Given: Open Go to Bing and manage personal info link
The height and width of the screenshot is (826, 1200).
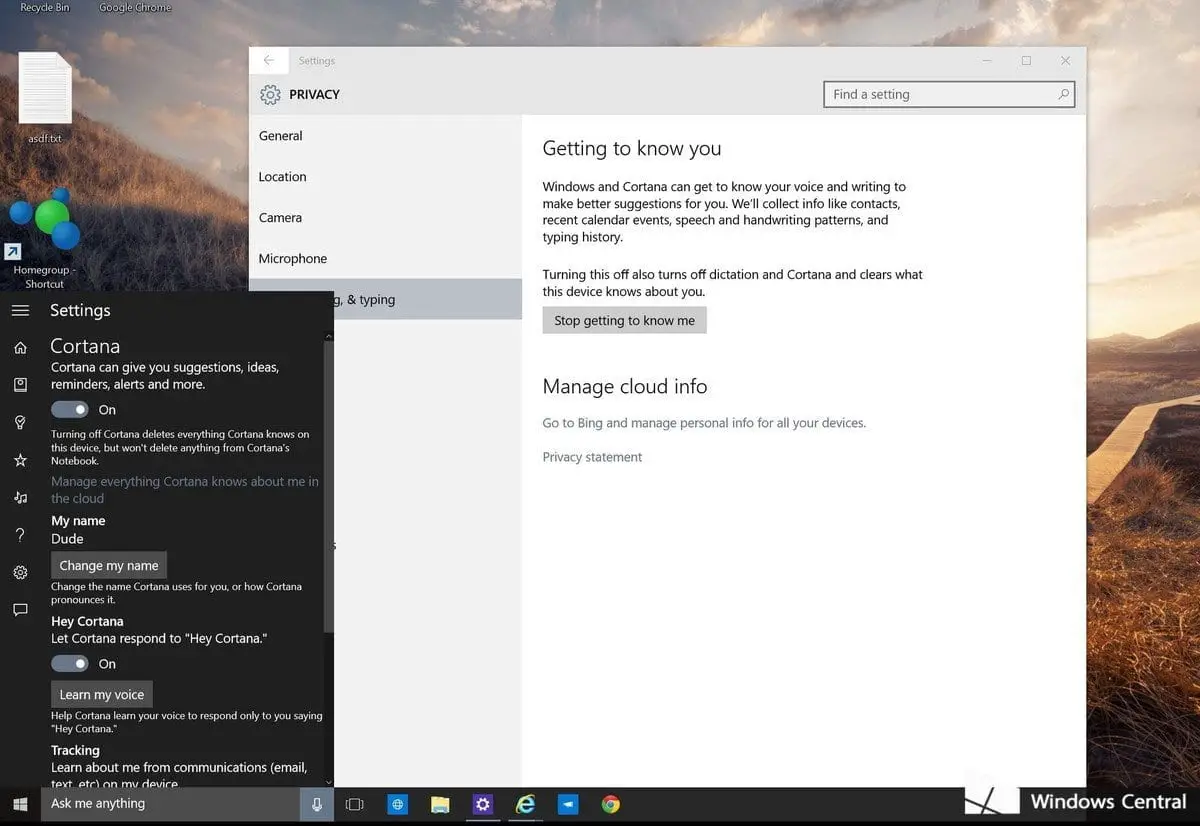Looking at the screenshot, I should click(x=704, y=423).
